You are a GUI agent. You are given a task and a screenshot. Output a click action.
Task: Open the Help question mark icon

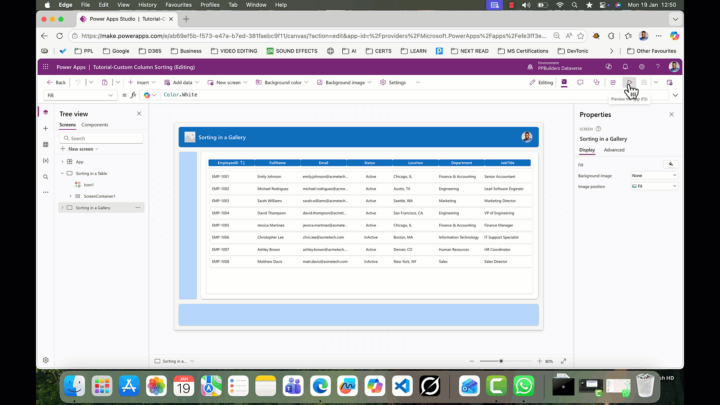(658, 67)
